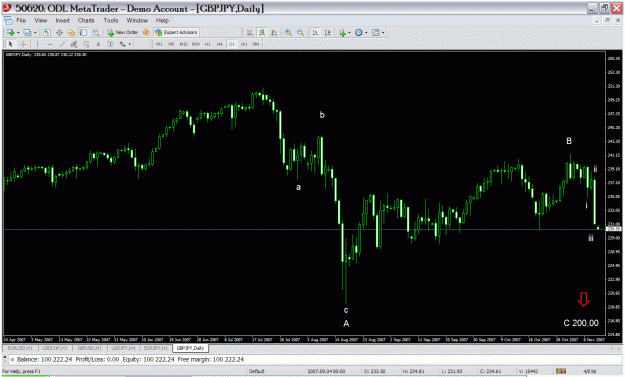The image size is (625, 377).
Task: Open the Strategy Tester icon
Action: click(x=96, y=32)
